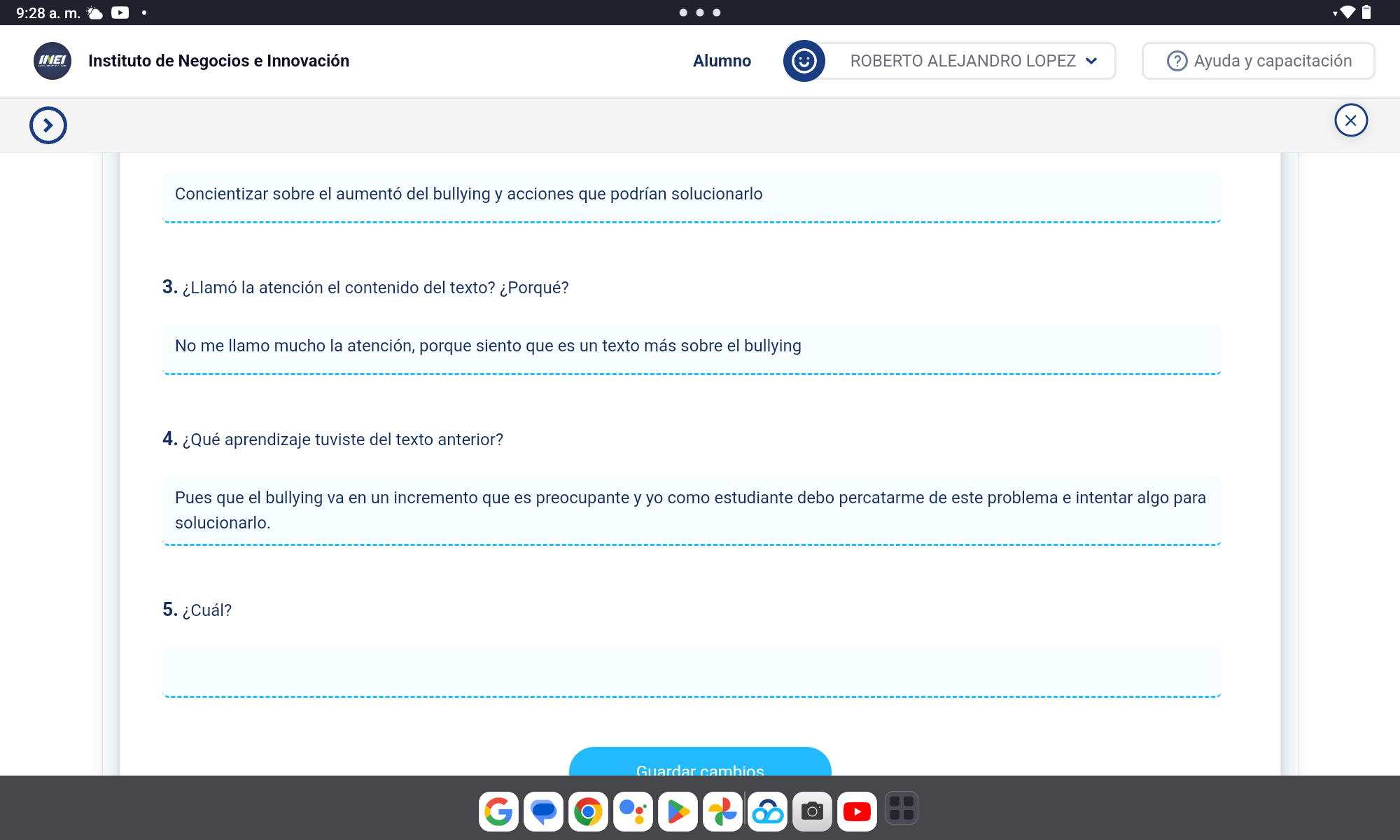
Task: Open Google Messages from the dock
Action: tap(543, 811)
